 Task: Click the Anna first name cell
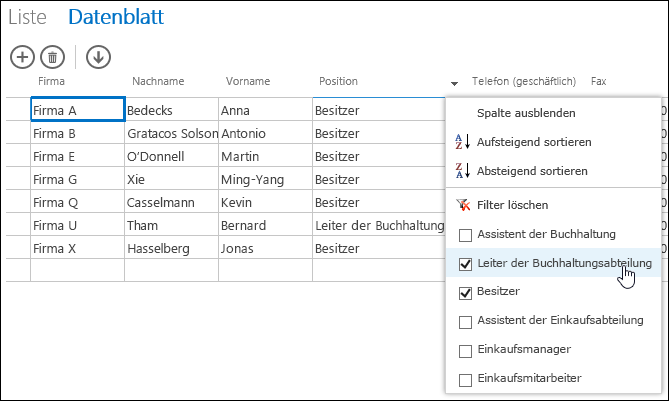pyautogui.click(x=265, y=109)
